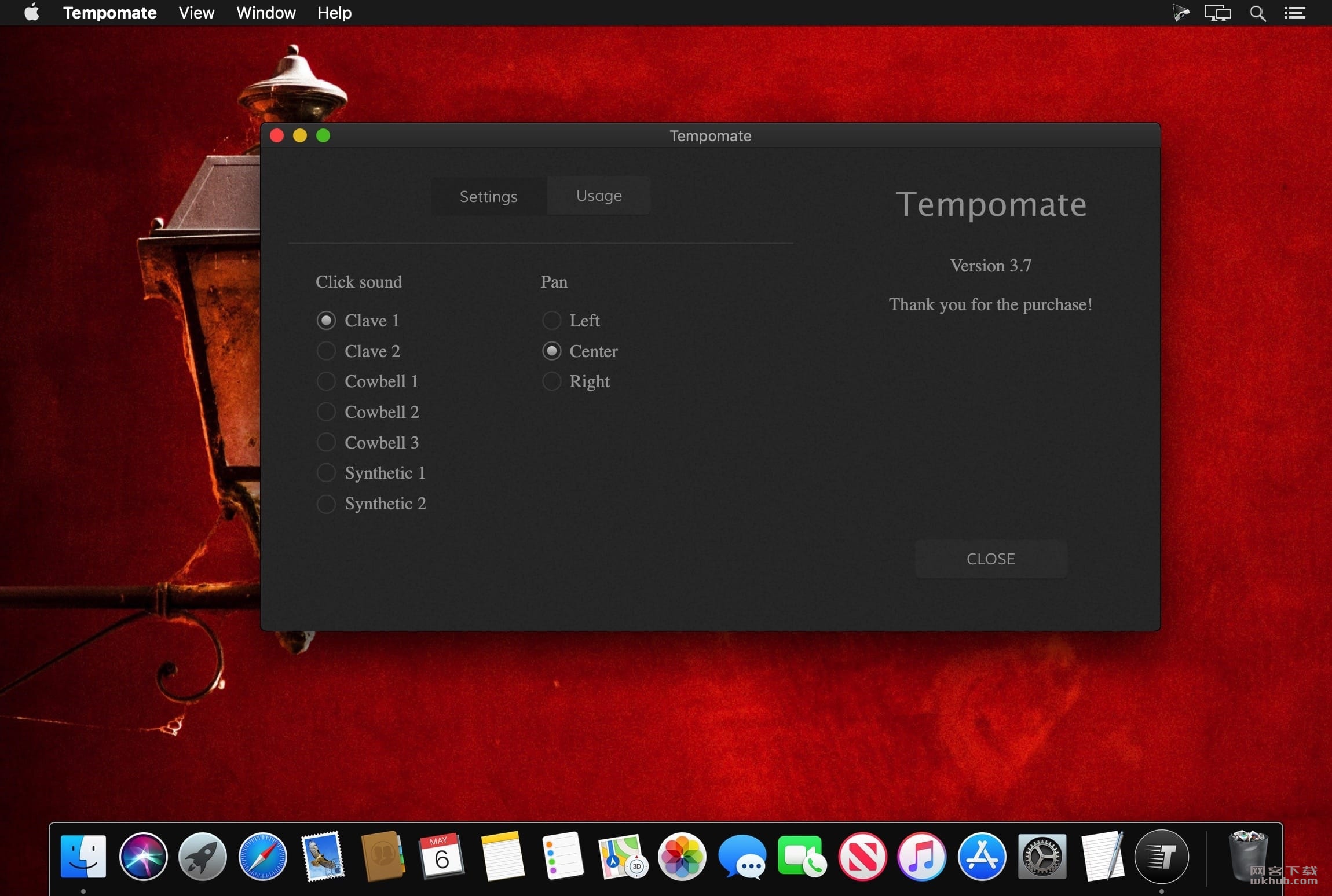Open FaceTime app in dock
1332x896 pixels.
(x=802, y=856)
